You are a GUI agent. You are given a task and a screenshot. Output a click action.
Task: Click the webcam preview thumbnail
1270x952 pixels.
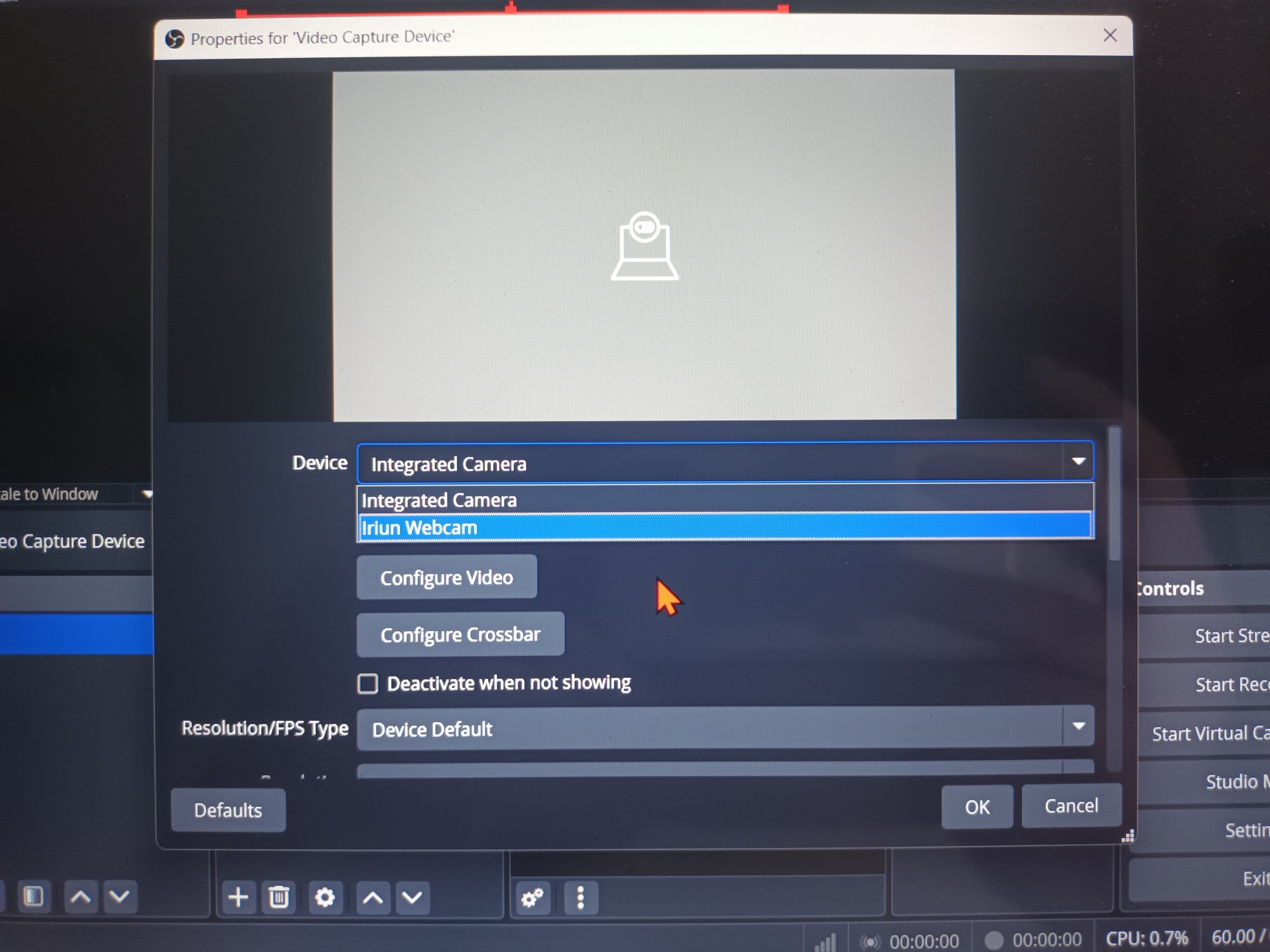click(x=644, y=245)
